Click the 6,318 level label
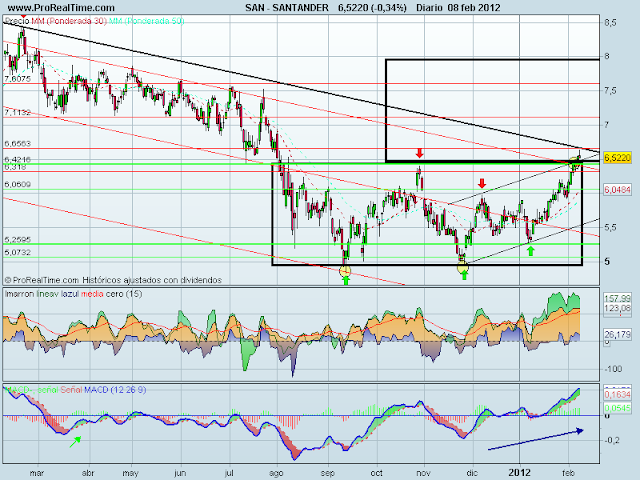Screen dimensions: 640x480 point(16,167)
